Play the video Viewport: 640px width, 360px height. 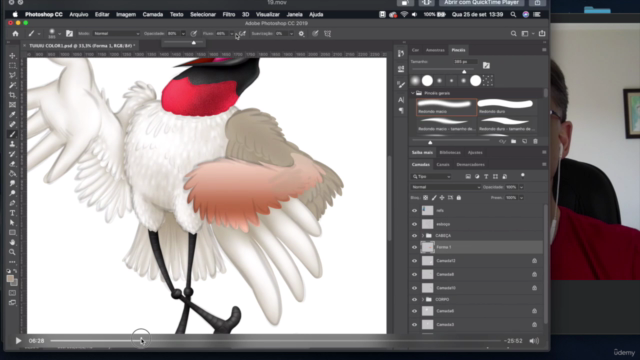[18, 340]
